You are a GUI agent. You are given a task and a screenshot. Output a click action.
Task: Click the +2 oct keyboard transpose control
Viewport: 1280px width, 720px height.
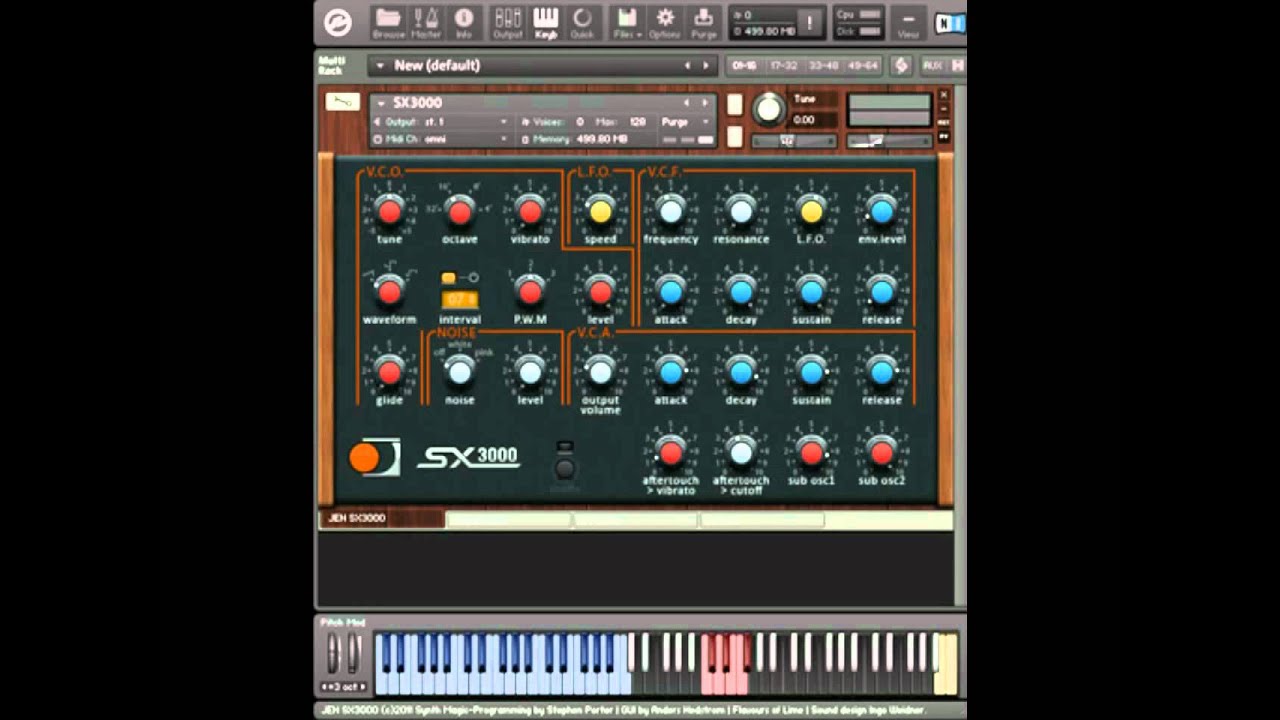[x=343, y=687]
